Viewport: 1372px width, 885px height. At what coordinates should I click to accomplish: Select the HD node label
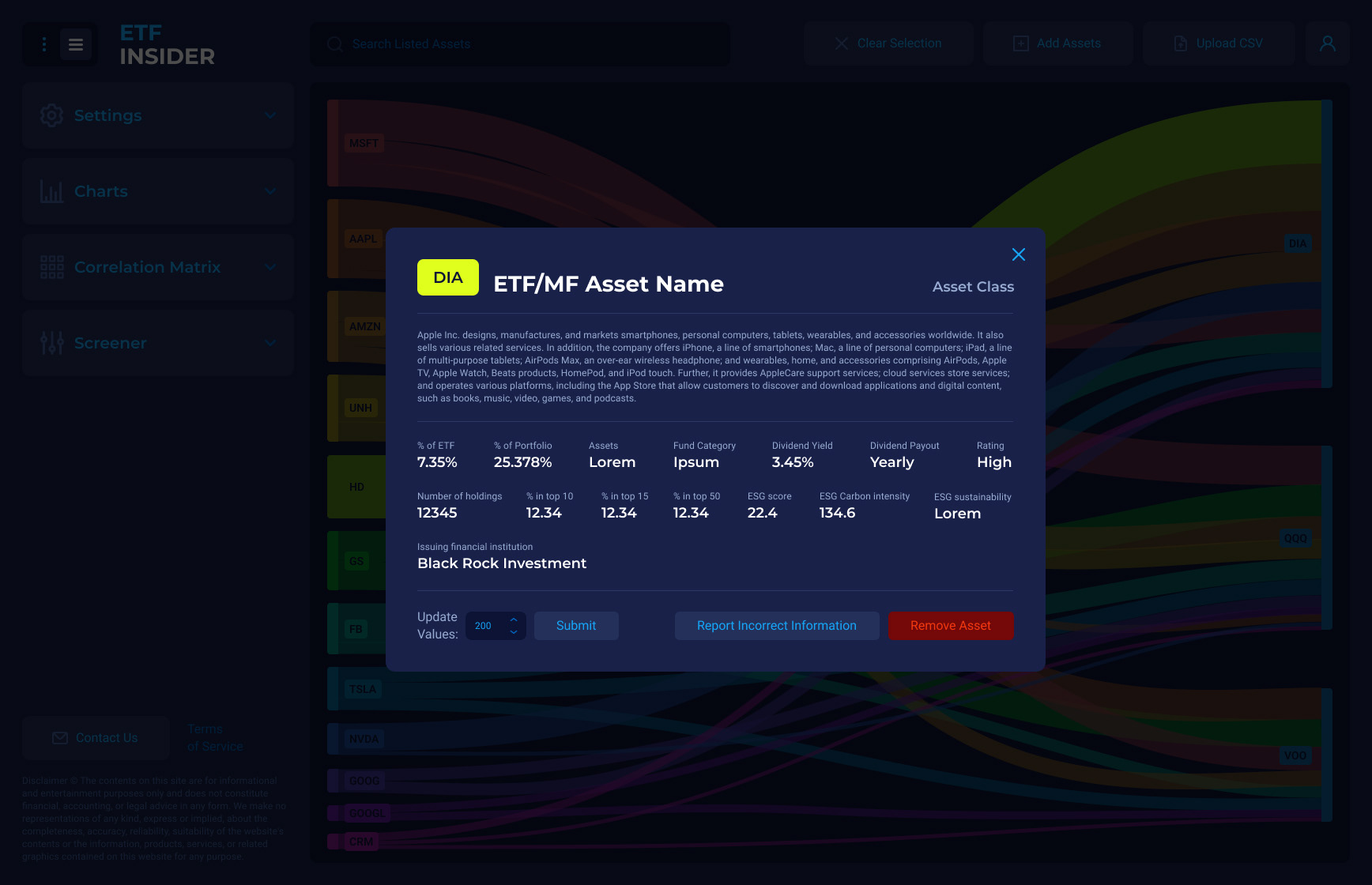[x=356, y=487]
